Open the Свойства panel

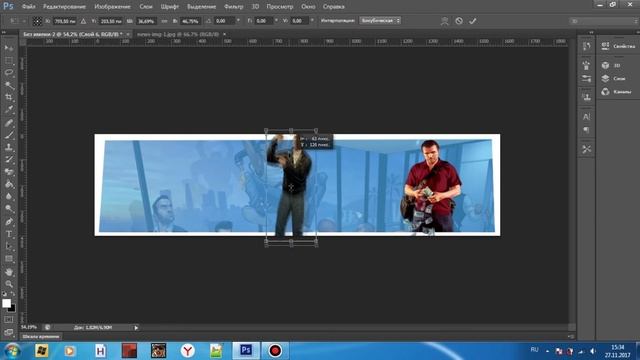tap(618, 46)
